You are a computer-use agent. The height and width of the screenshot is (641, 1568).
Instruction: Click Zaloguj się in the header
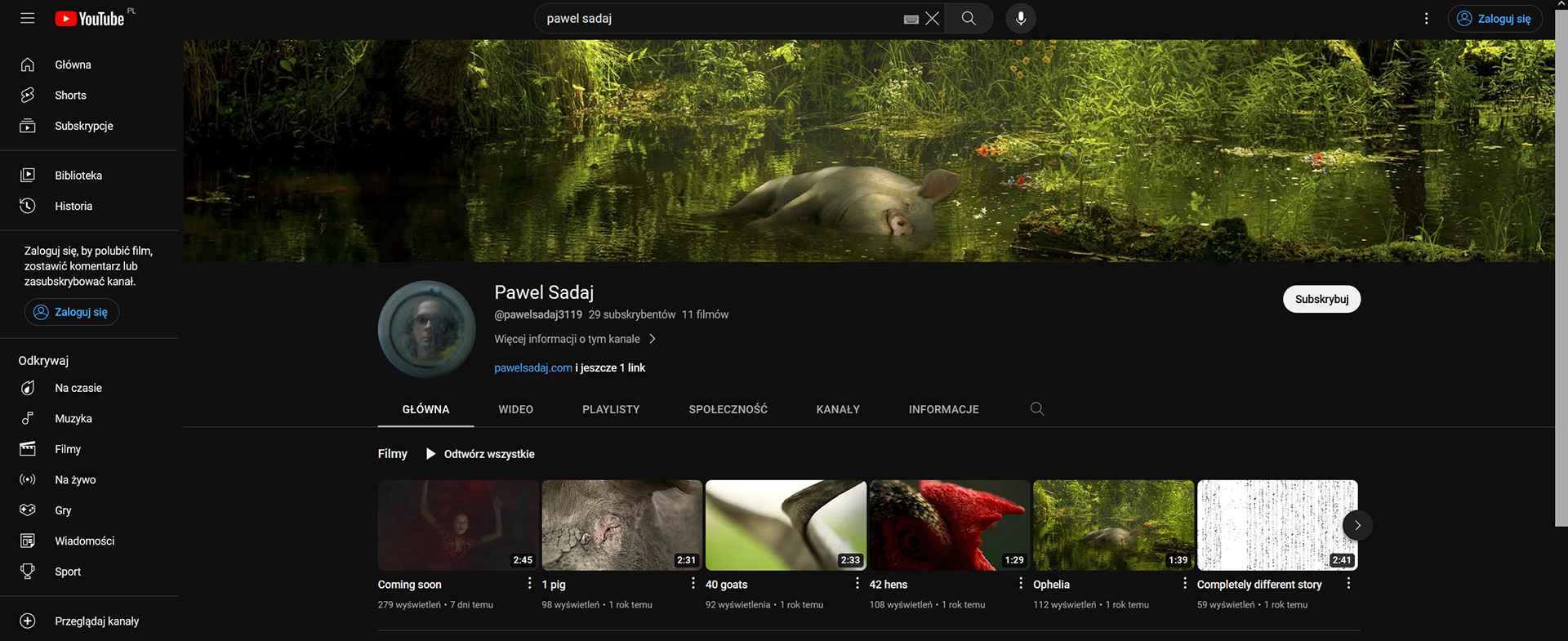1494,18
